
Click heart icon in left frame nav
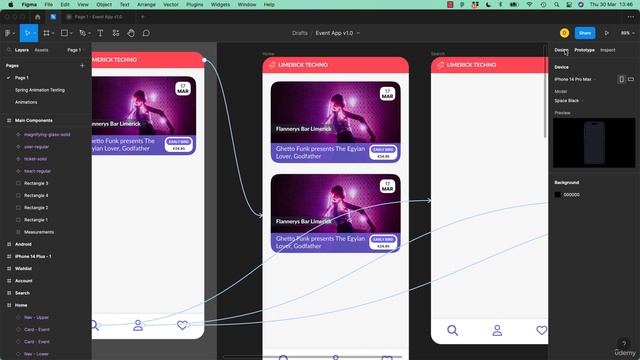pyautogui.click(x=182, y=325)
